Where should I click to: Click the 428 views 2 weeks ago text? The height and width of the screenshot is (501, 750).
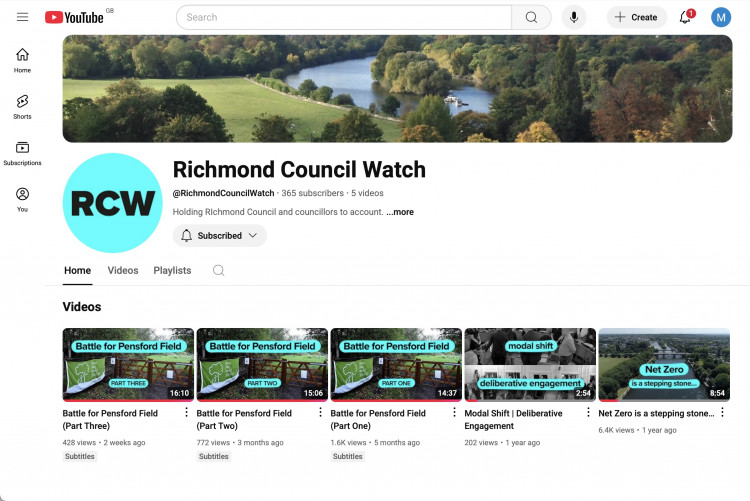pyautogui.click(x=104, y=443)
